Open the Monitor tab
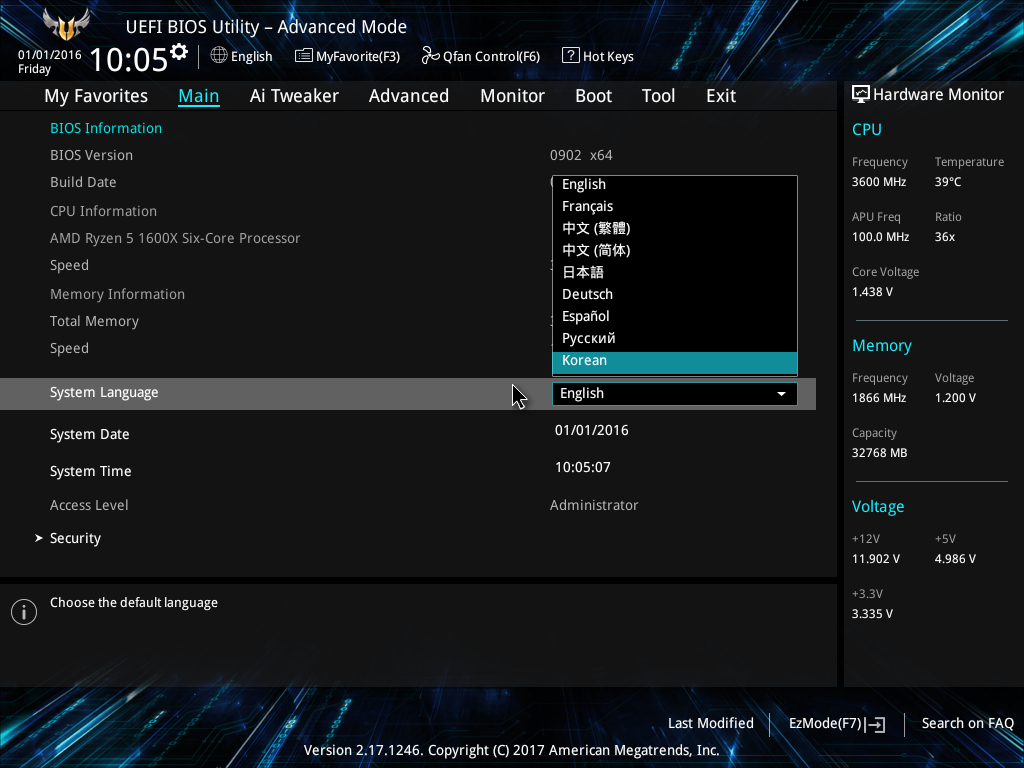 (x=512, y=96)
